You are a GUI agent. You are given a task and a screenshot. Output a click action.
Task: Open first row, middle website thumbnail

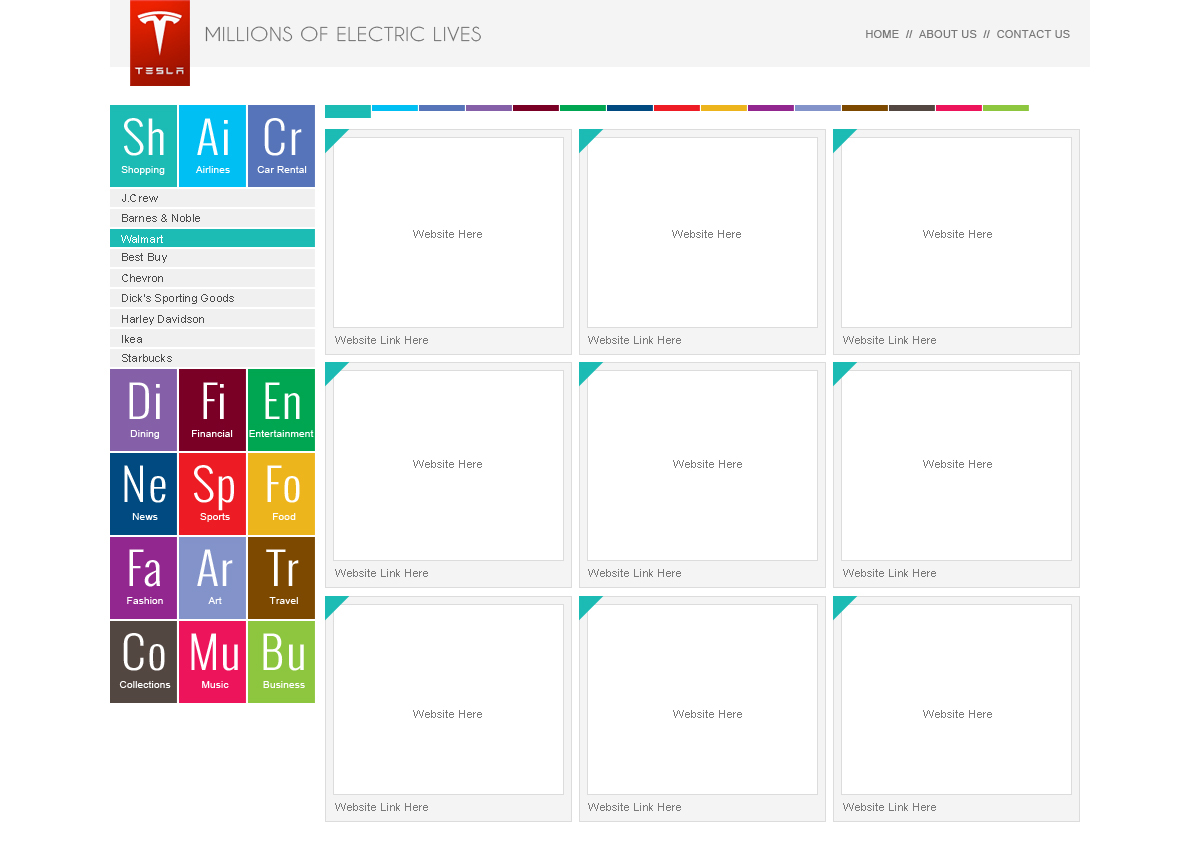tap(702, 232)
